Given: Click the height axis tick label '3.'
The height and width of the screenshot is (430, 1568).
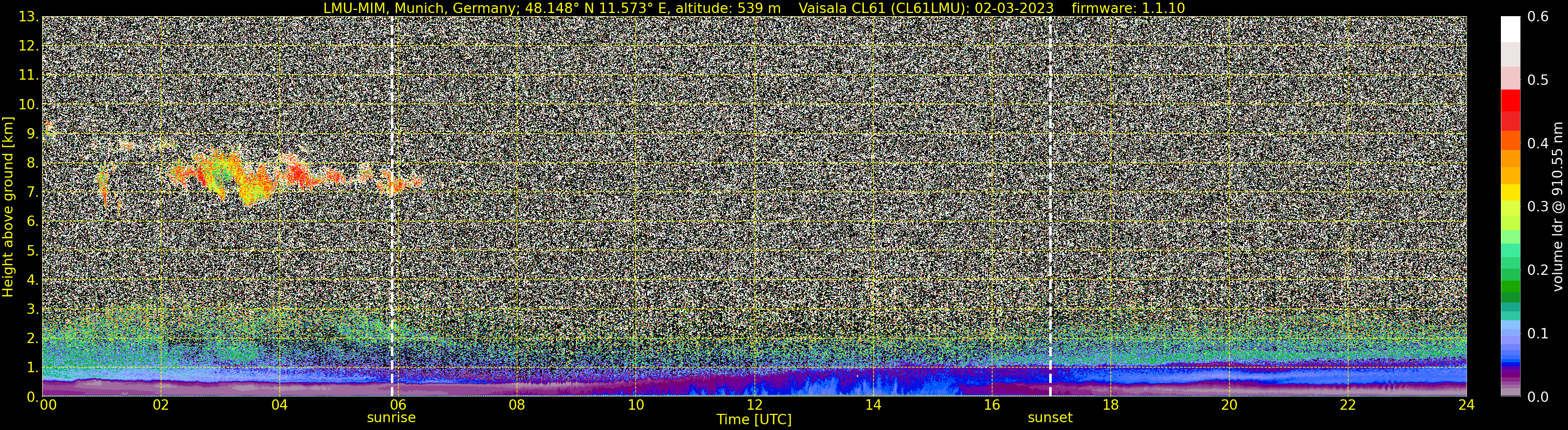Looking at the screenshot, I should 32,309.
